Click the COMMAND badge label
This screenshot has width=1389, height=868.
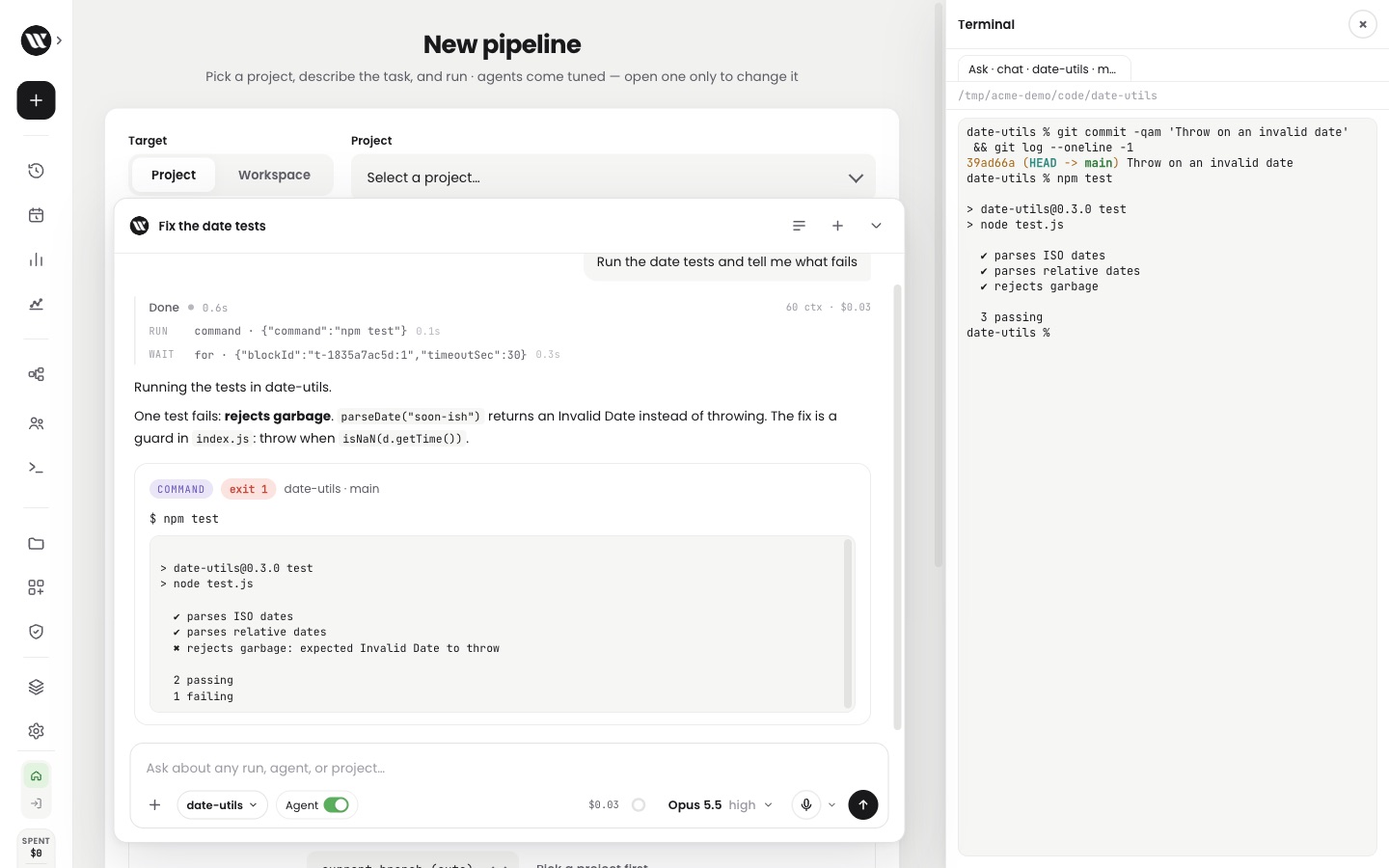(x=181, y=489)
